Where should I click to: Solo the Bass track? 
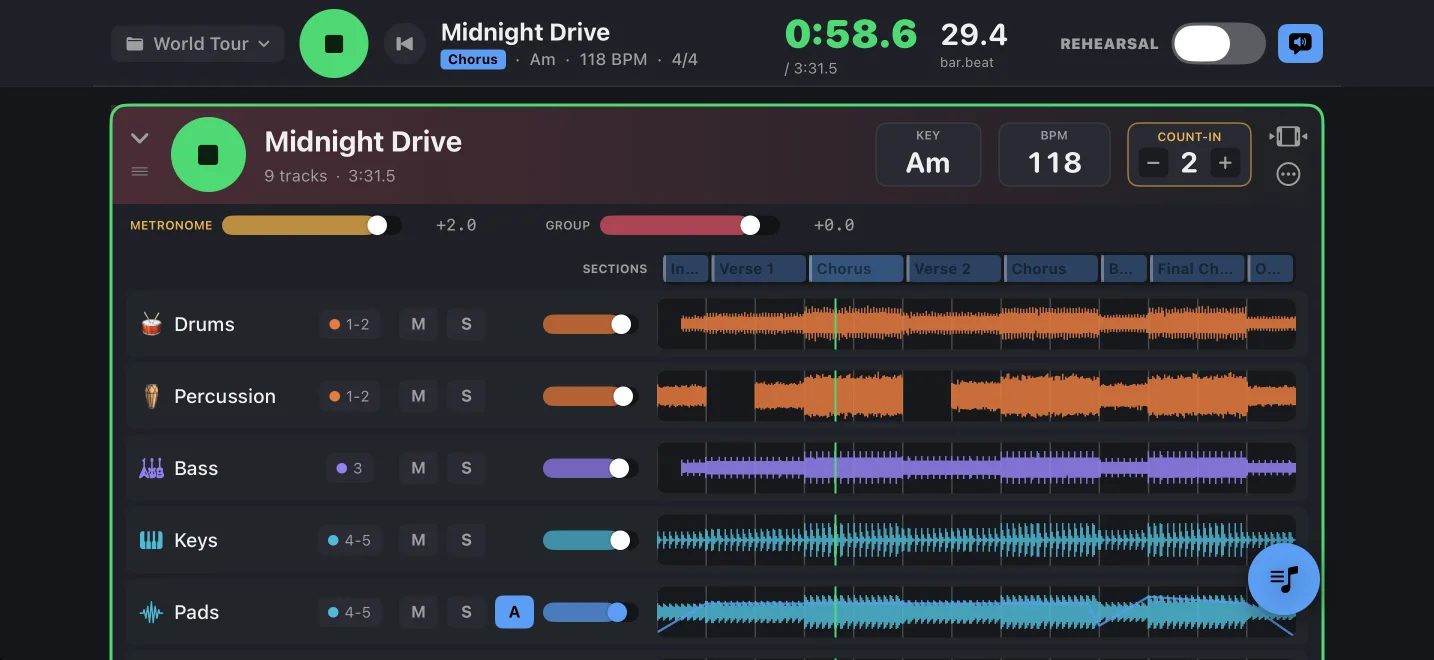point(466,468)
